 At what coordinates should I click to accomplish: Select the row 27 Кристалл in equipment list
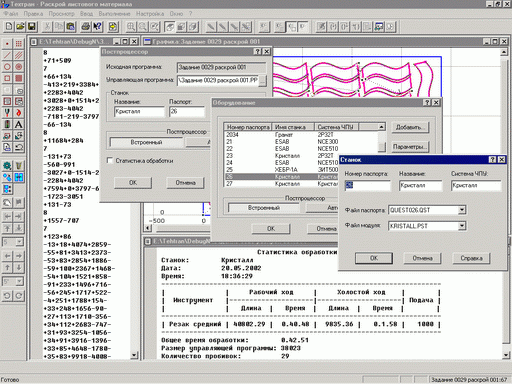click(282, 184)
